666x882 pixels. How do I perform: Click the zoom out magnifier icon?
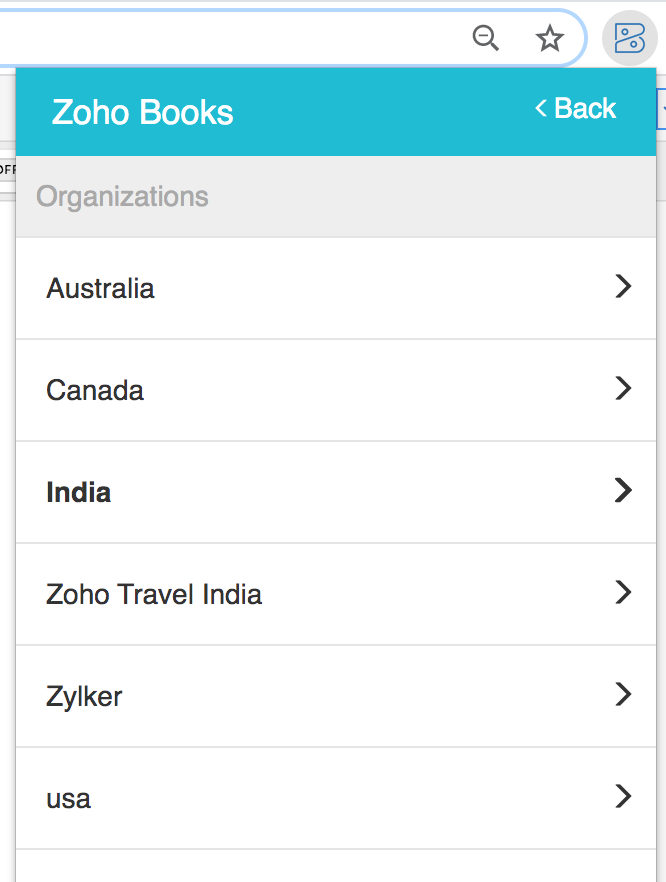[486, 39]
